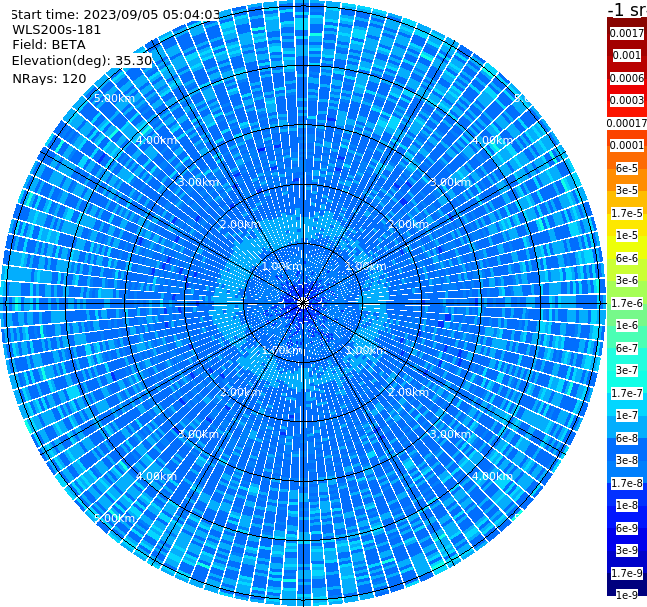The height and width of the screenshot is (607, 647).
Task: Select the upper-left 4.00km range ring label
Action: point(156,140)
